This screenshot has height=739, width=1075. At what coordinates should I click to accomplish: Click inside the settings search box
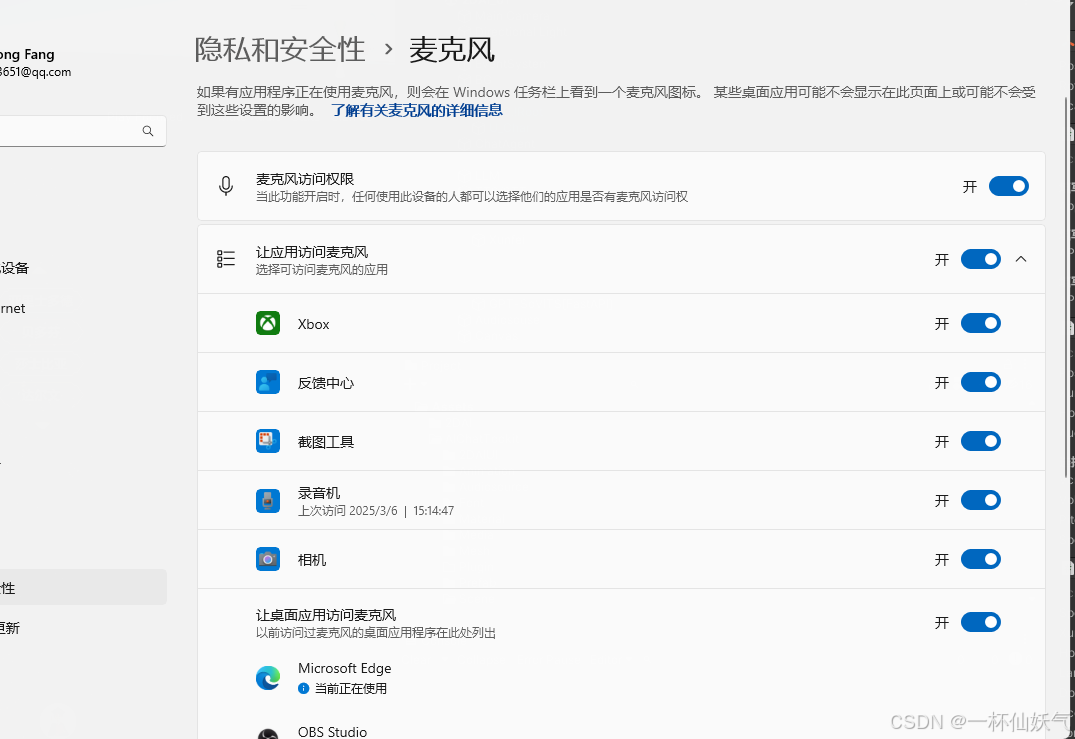coord(70,130)
